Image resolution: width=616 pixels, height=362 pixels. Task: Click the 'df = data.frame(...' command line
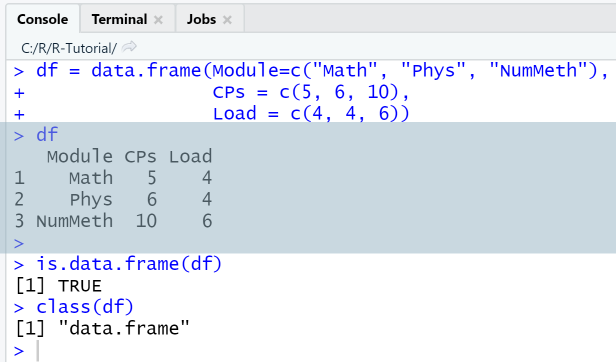pos(322,71)
